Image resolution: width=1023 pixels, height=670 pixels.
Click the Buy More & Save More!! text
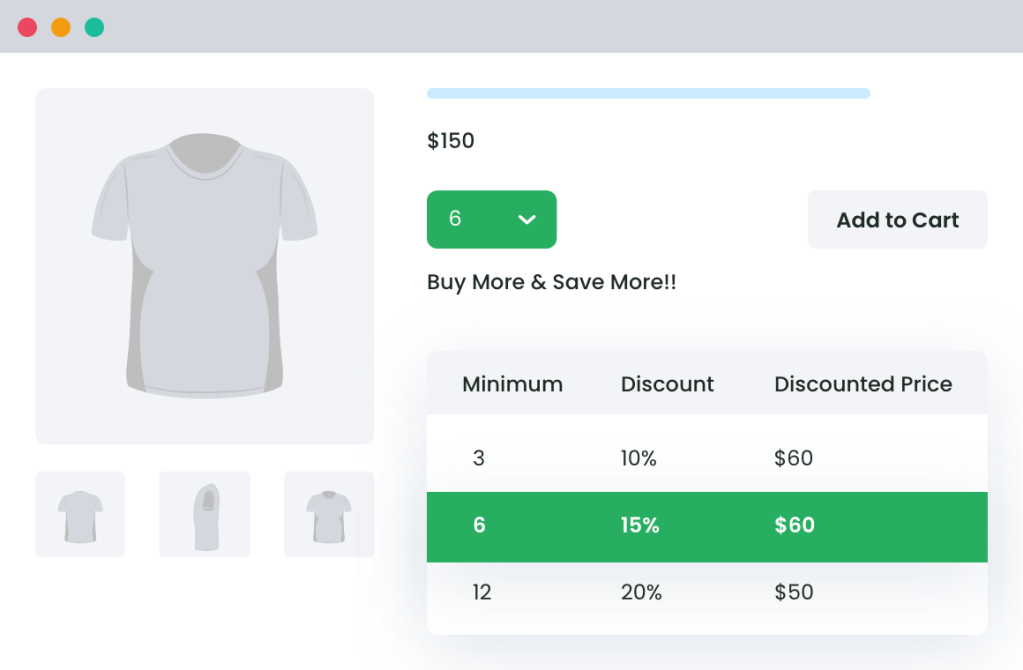tap(551, 282)
